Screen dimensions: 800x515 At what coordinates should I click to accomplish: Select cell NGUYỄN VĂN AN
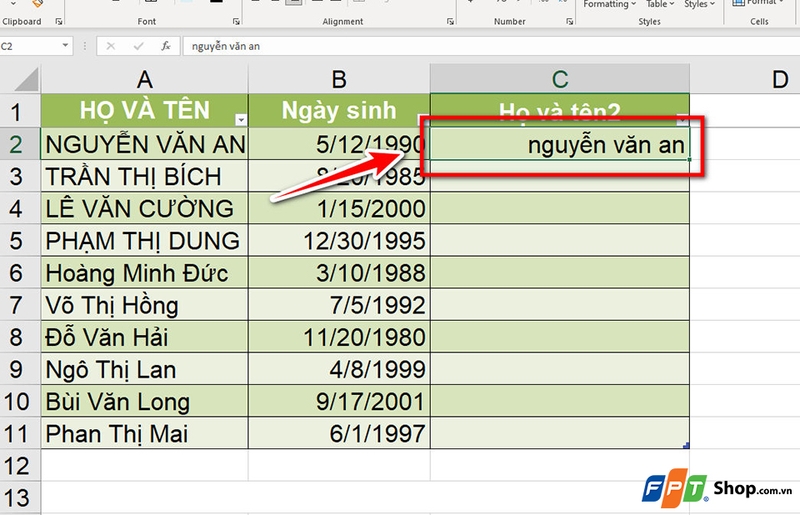tap(144, 144)
